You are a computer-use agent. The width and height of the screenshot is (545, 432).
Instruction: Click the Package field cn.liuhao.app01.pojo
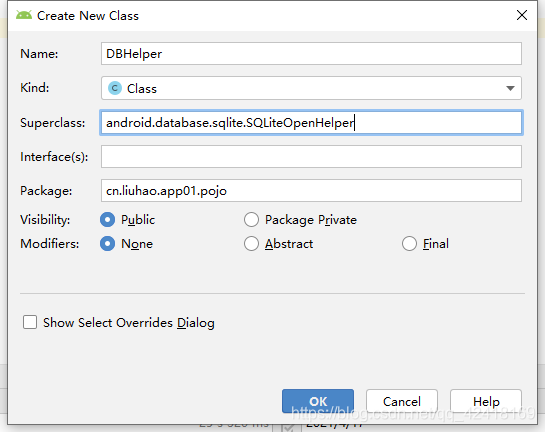tap(311, 190)
